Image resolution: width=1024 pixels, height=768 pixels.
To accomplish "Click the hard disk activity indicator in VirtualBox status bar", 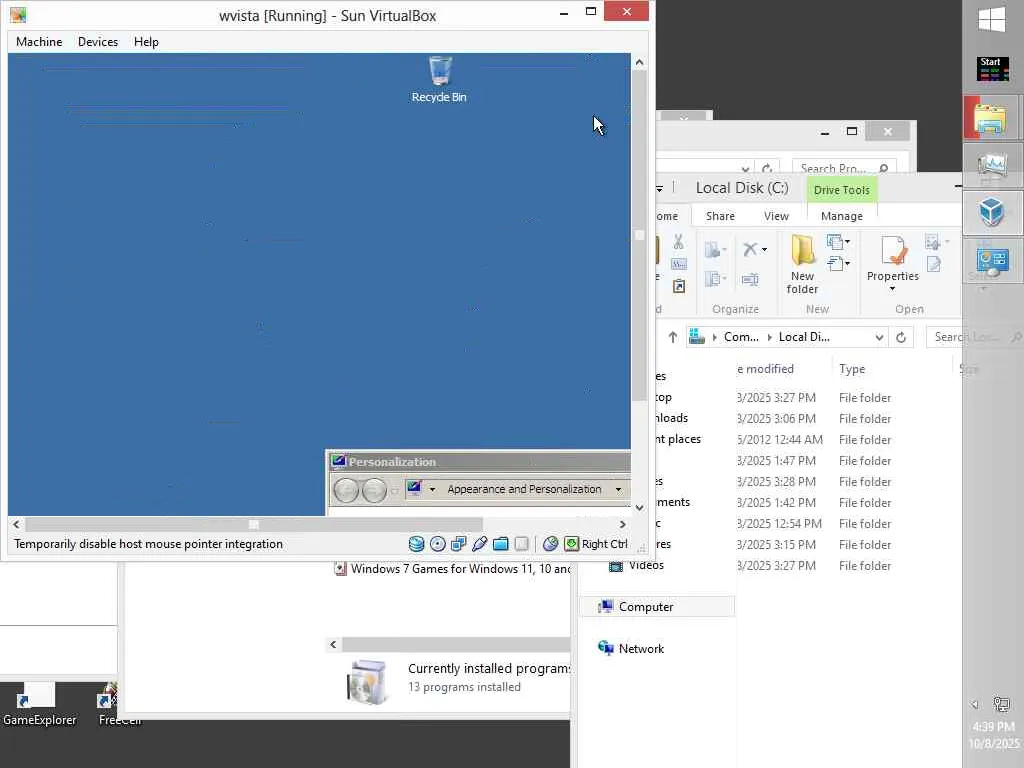I will click(416, 543).
